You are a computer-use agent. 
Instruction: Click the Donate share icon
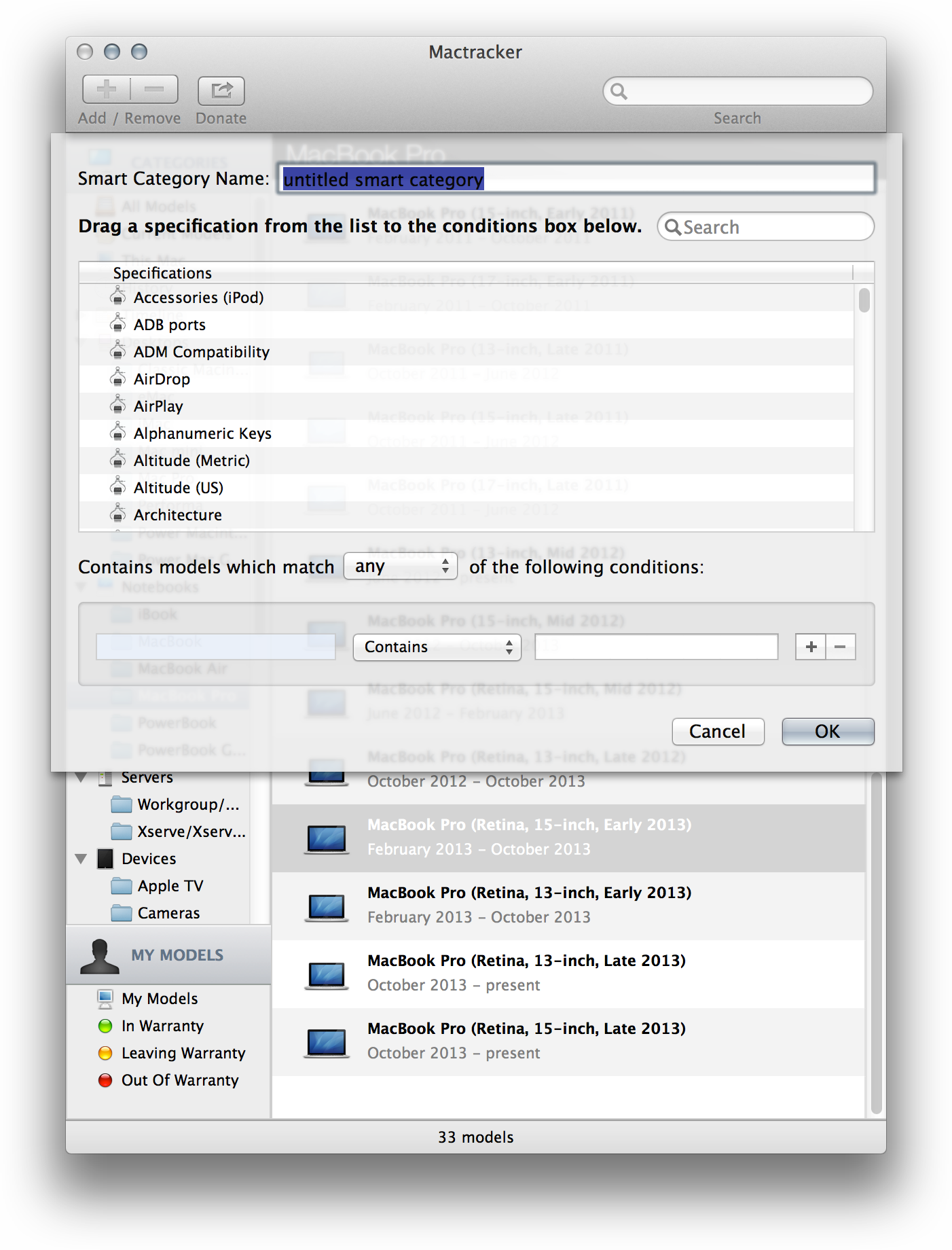[x=221, y=90]
